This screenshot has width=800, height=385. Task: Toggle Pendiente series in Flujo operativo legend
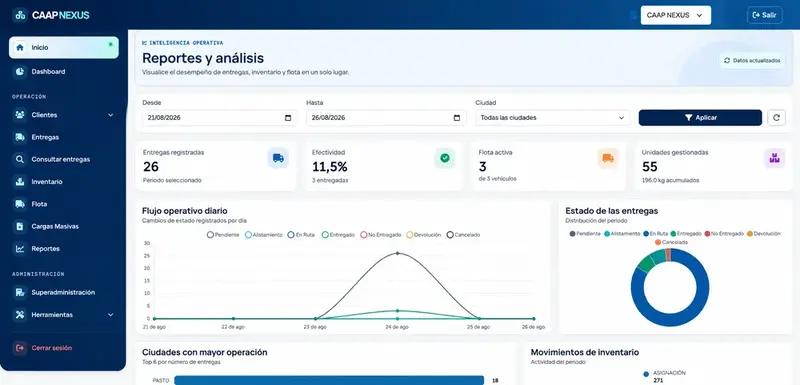[223, 235]
